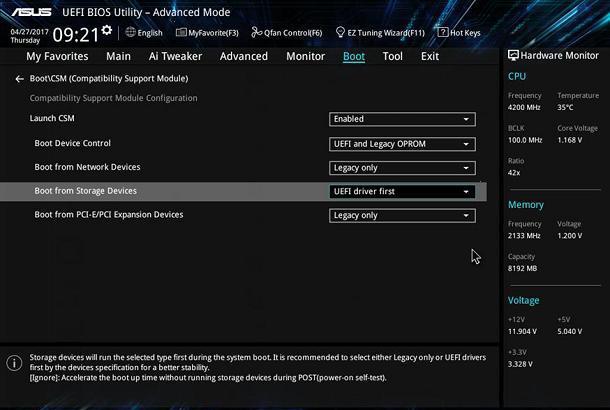Click the Hardware Monitor title

pyautogui.click(x=559, y=56)
